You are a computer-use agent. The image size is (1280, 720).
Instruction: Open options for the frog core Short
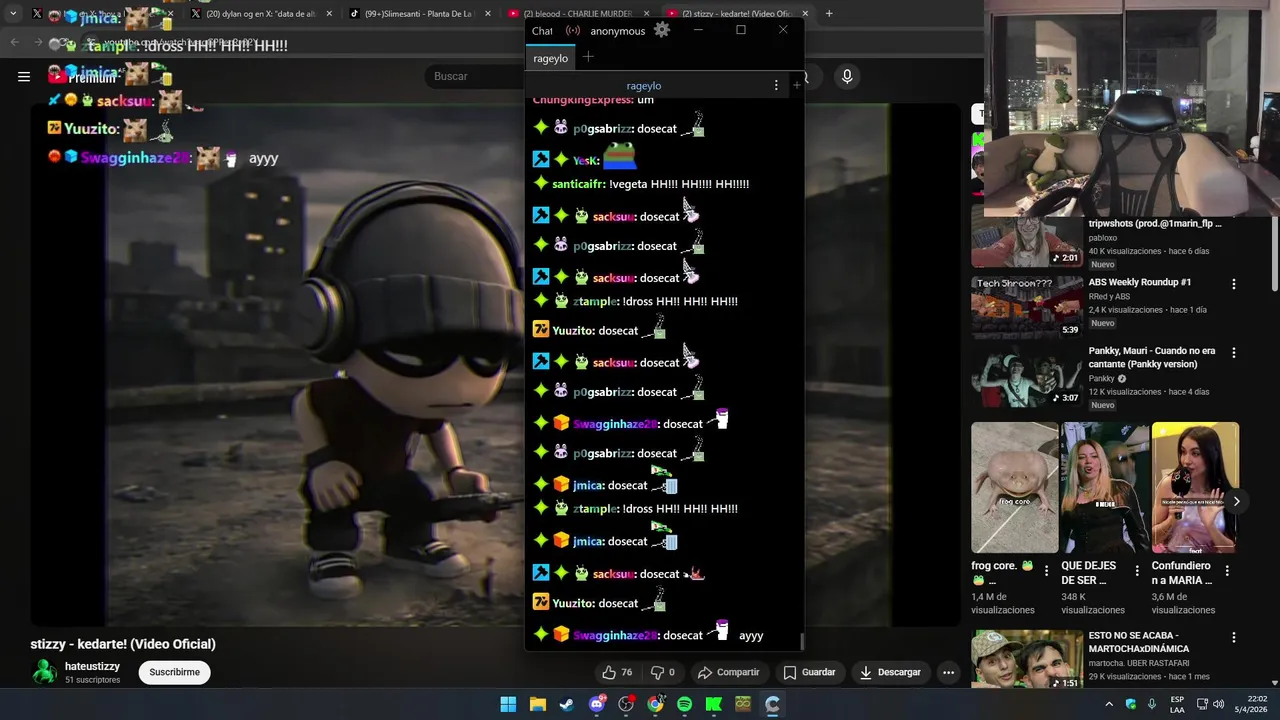coord(1047,571)
